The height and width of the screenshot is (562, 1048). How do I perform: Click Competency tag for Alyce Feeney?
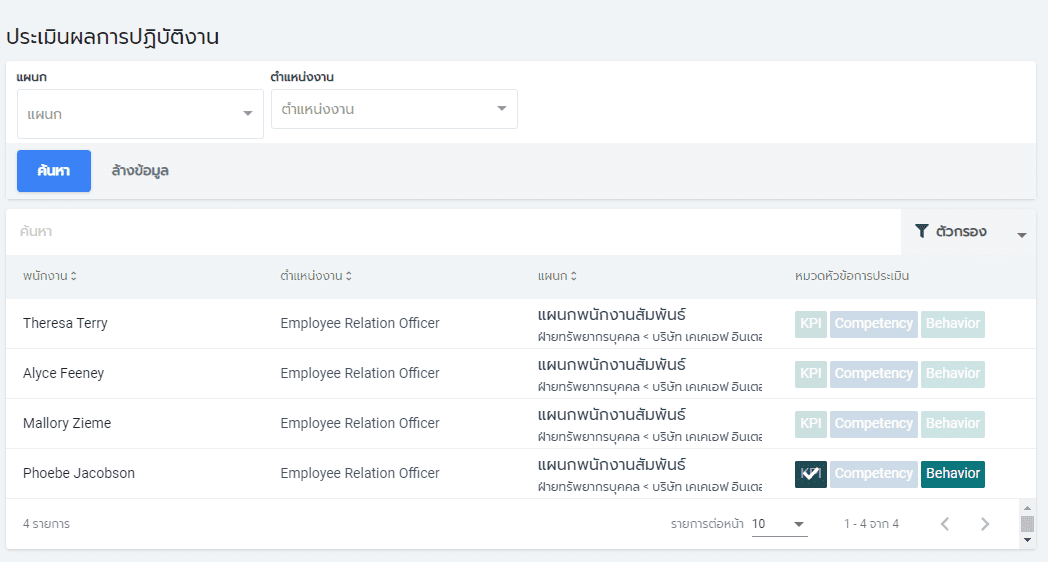coord(874,374)
